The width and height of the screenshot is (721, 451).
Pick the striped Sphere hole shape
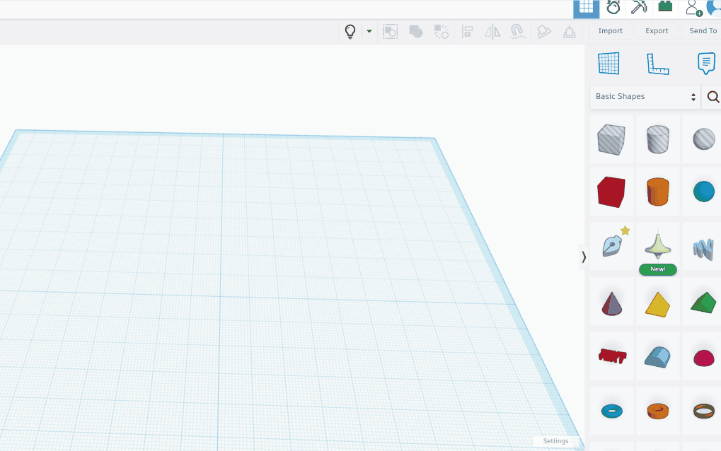[x=704, y=139]
